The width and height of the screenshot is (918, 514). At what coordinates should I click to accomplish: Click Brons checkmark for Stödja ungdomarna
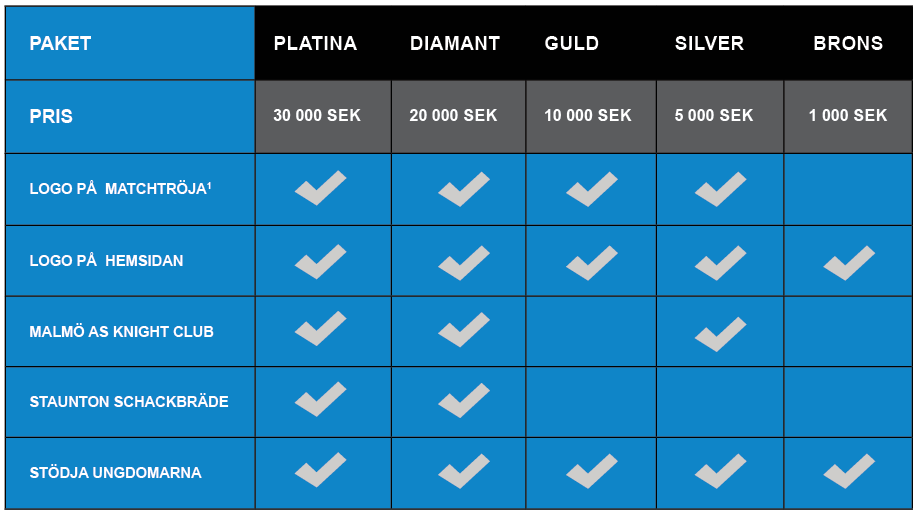[x=849, y=471]
